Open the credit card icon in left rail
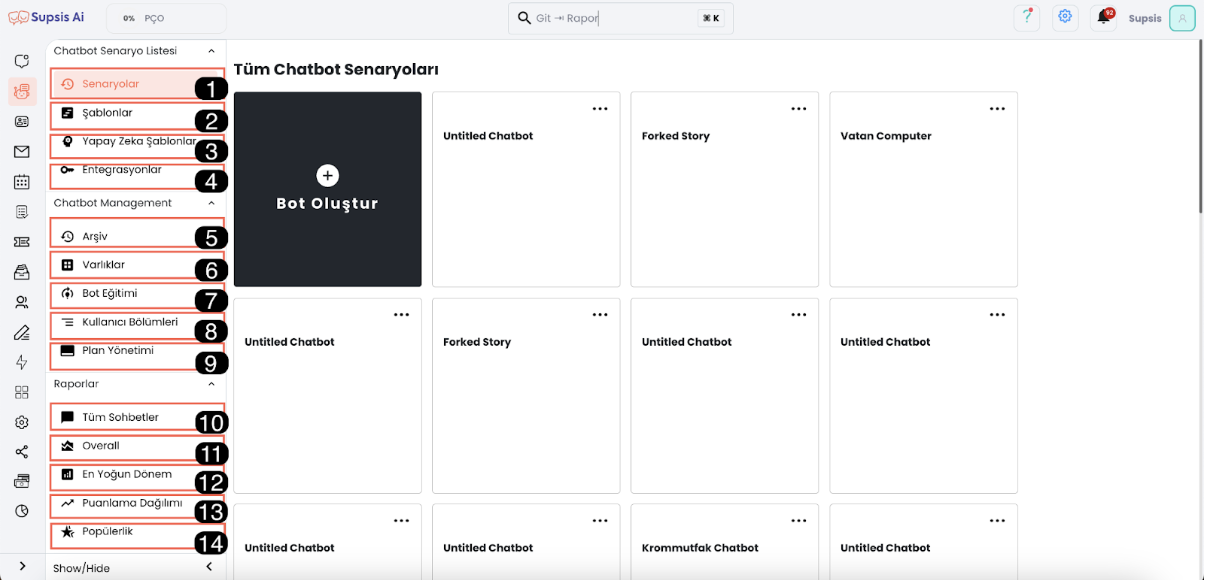This screenshot has width=1206, height=580. (x=22, y=482)
